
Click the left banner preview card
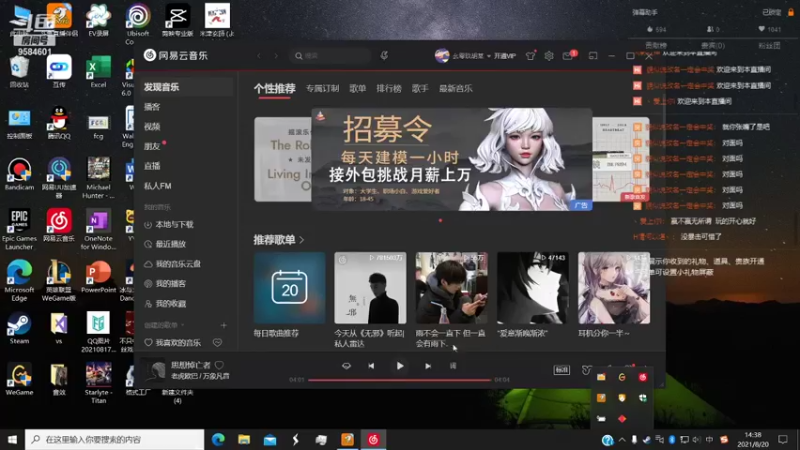coord(283,159)
